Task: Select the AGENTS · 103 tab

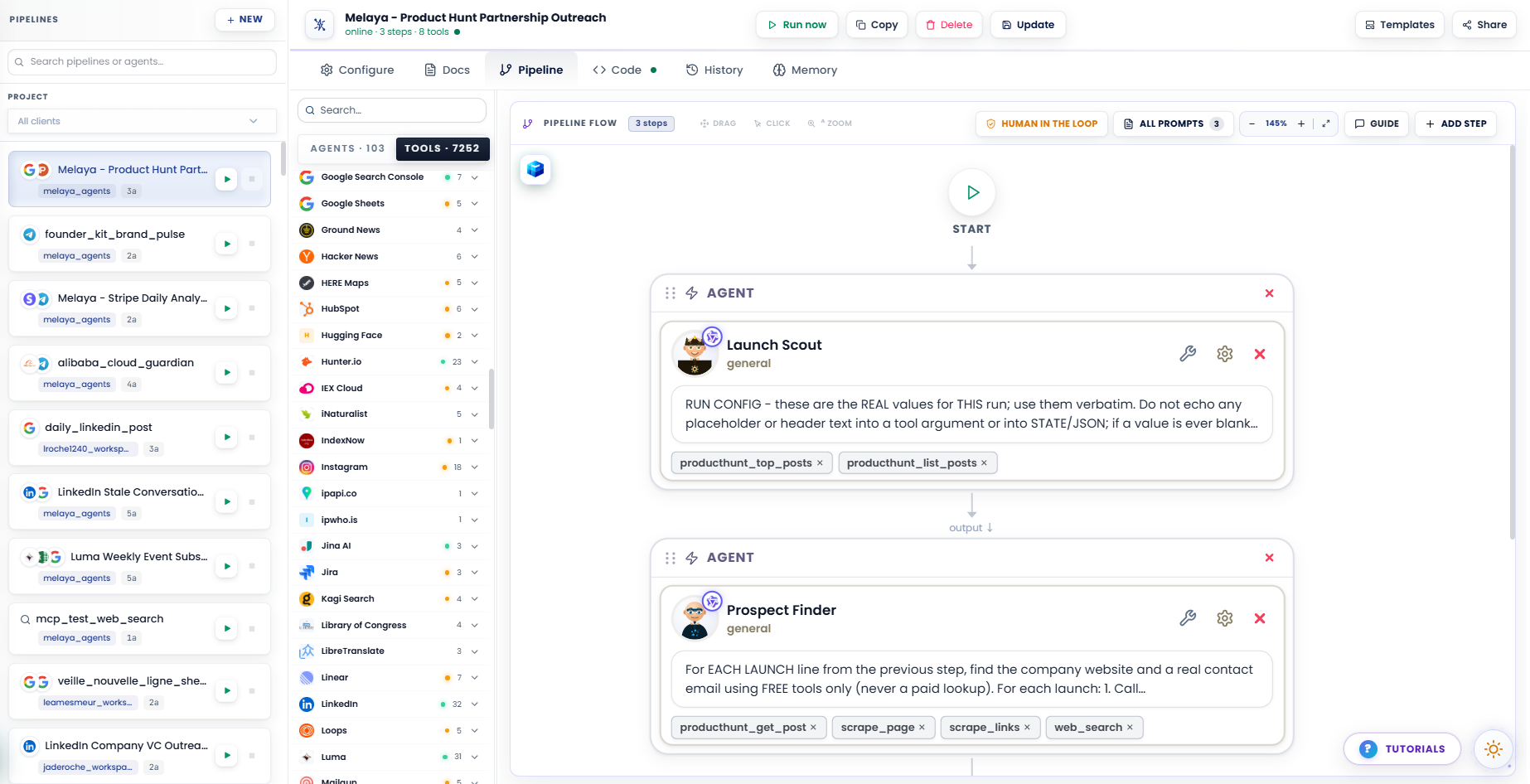Action: (347, 148)
